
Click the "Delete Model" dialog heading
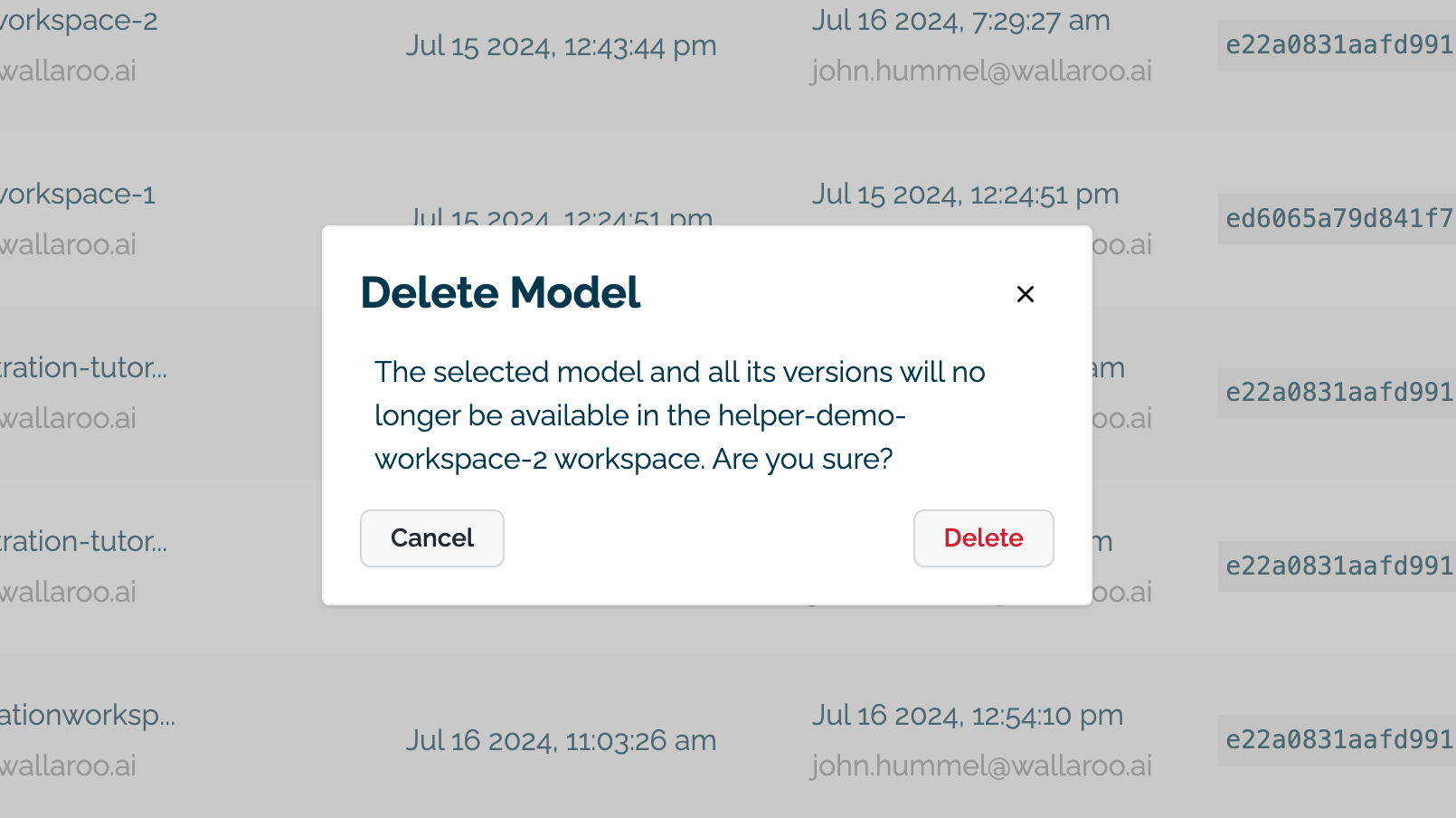tap(500, 293)
